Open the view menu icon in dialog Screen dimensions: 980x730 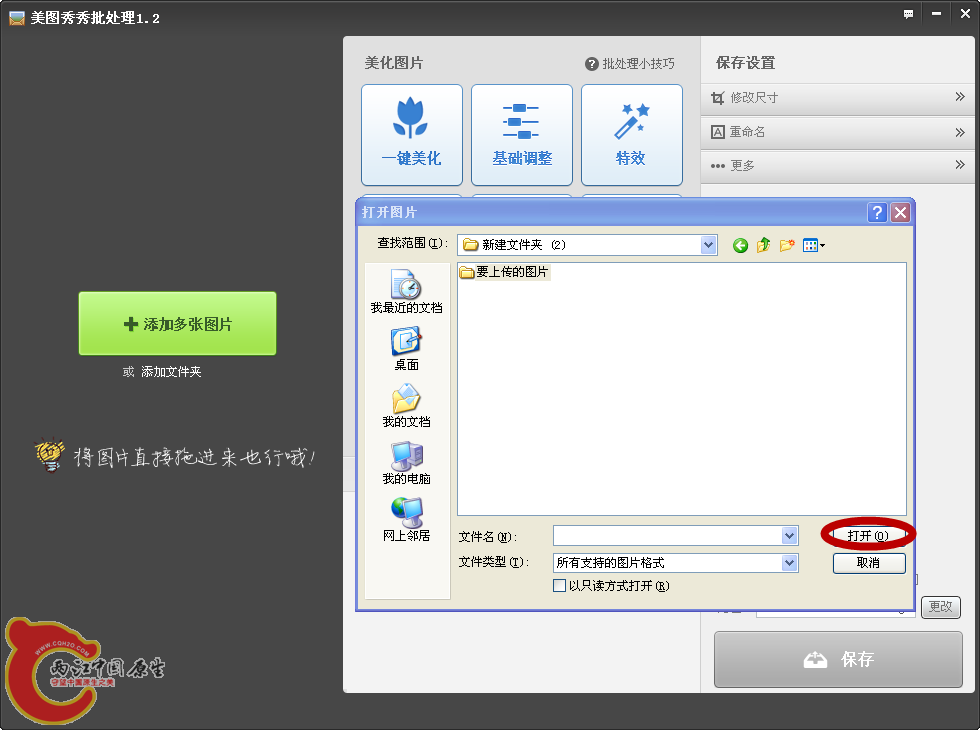tap(813, 245)
